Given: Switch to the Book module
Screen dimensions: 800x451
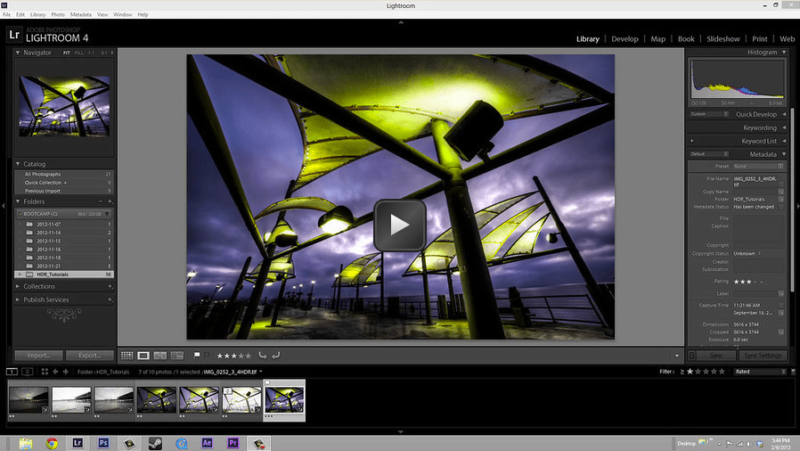Looking at the screenshot, I should 686,39.
